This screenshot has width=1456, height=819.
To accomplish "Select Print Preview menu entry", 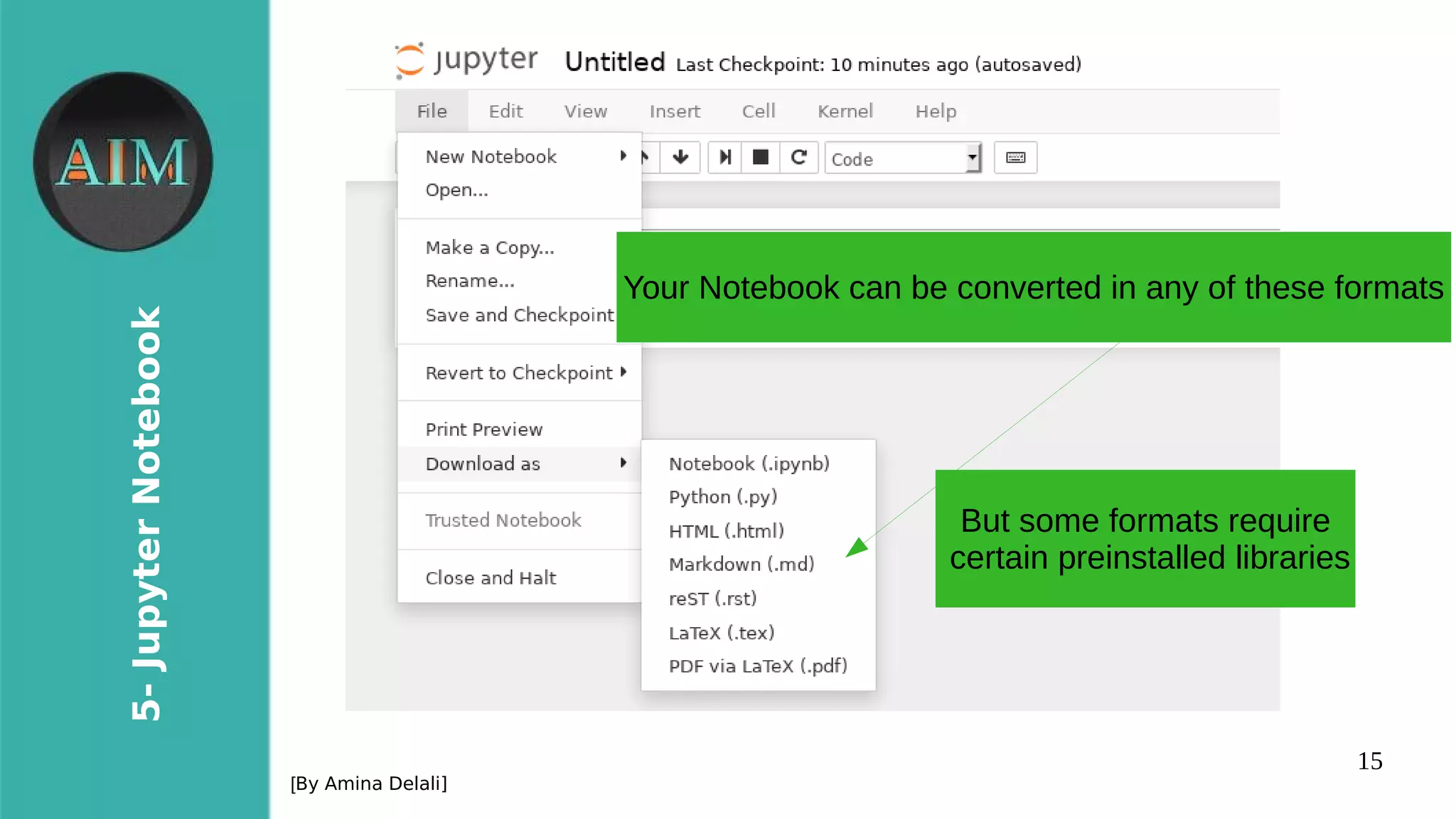I will (x=520, y=429).
